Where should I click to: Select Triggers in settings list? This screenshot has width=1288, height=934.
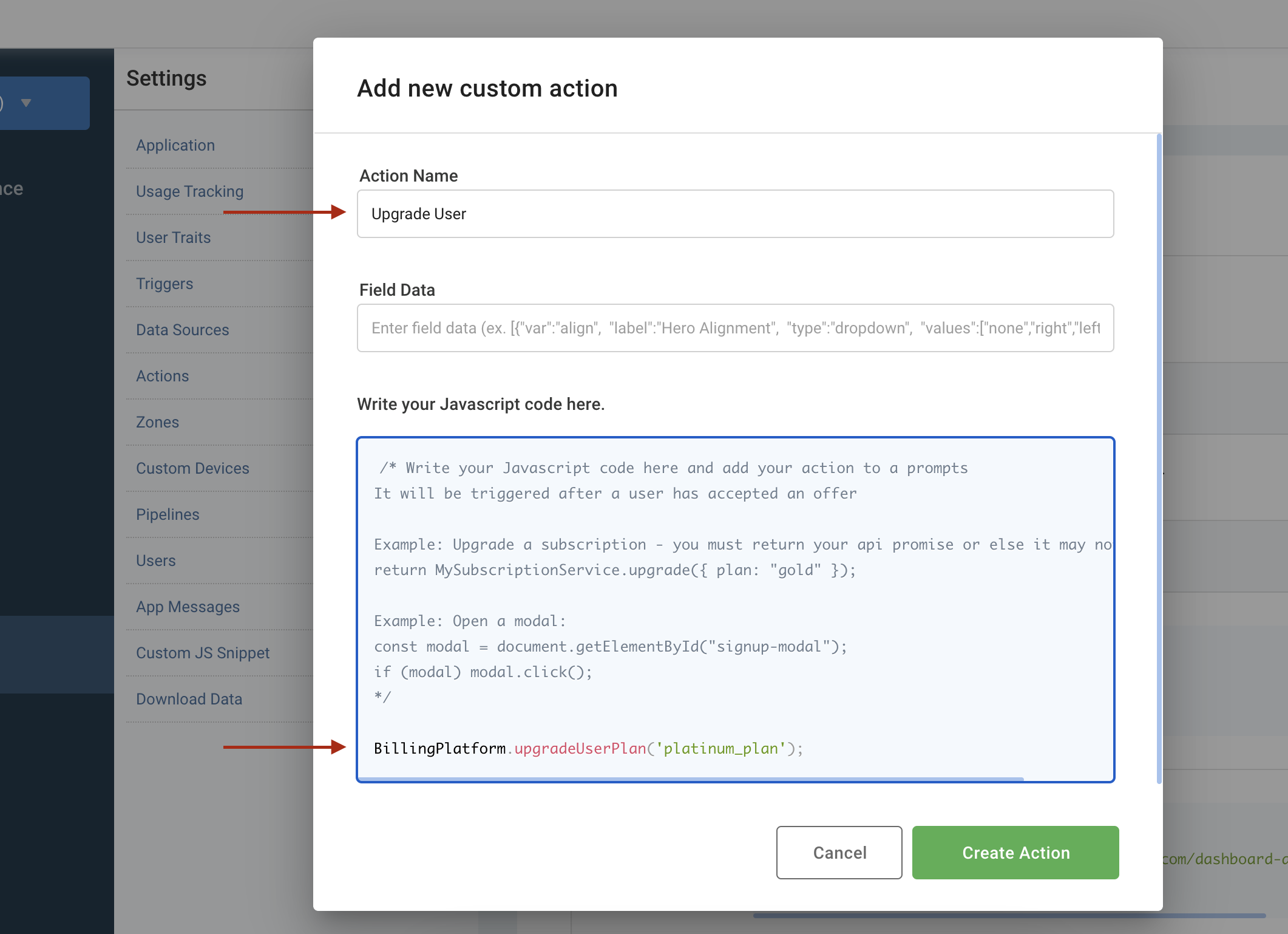164,284
